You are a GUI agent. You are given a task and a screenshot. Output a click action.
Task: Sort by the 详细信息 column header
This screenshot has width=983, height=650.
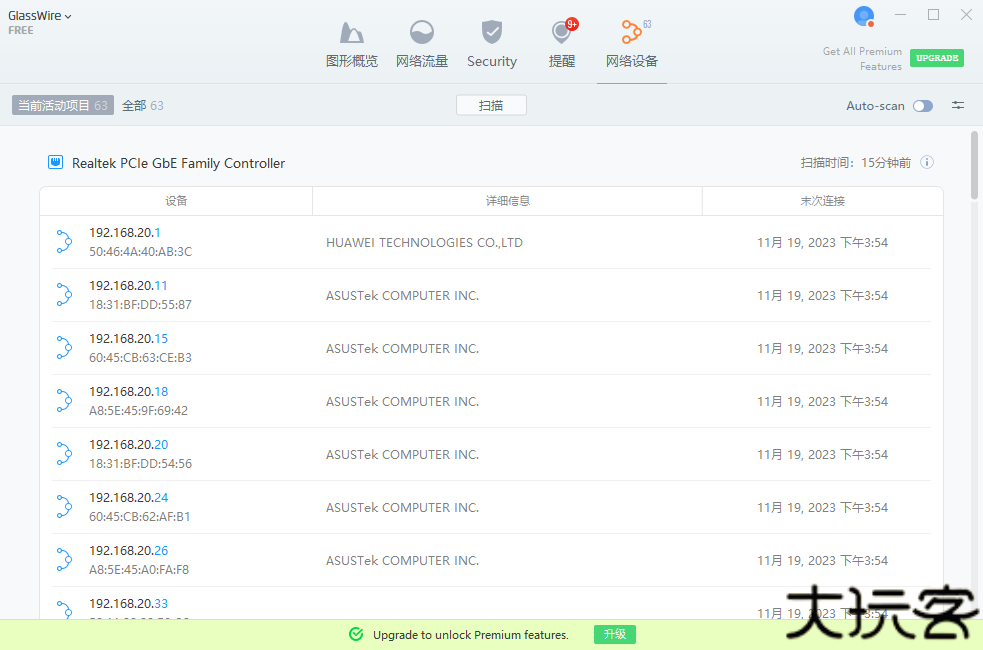coord(507,201)
